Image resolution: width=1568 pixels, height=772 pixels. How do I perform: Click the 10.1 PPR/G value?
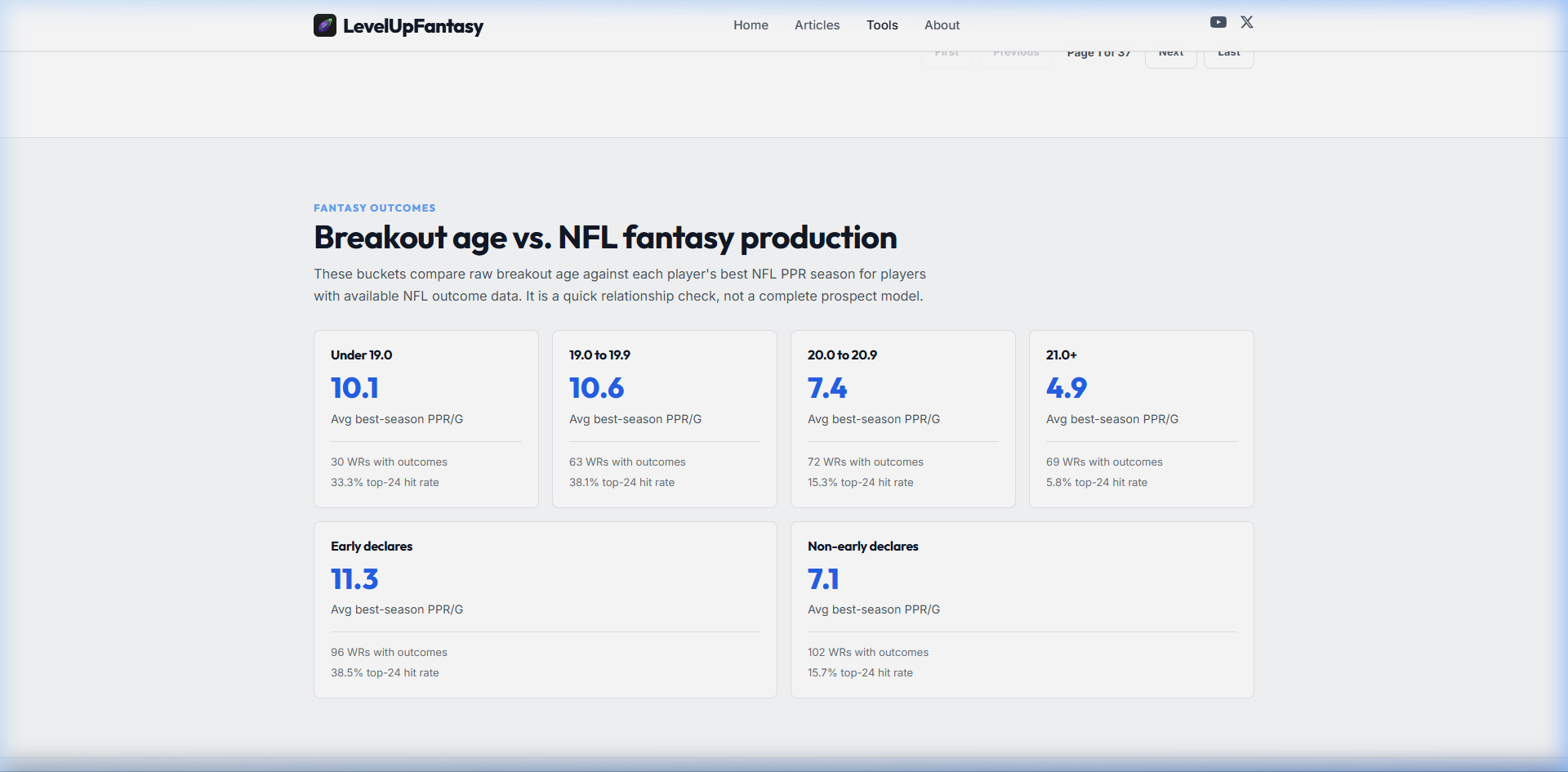pyautogui.click(x=354, y=388)
